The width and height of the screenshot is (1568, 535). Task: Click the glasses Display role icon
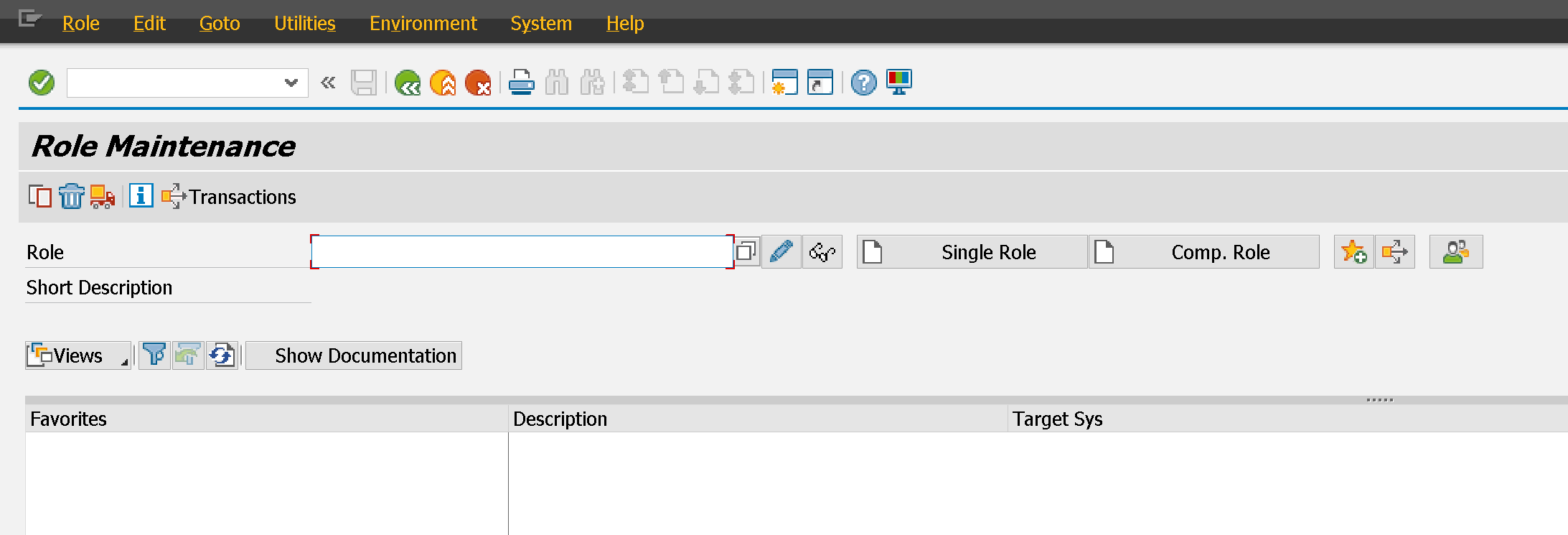click(822, 252)
